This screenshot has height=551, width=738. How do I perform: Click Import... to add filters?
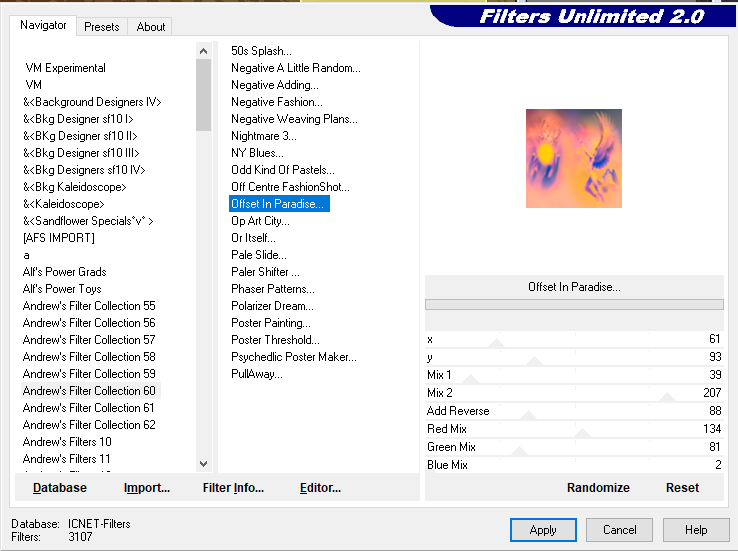(147, 488)
